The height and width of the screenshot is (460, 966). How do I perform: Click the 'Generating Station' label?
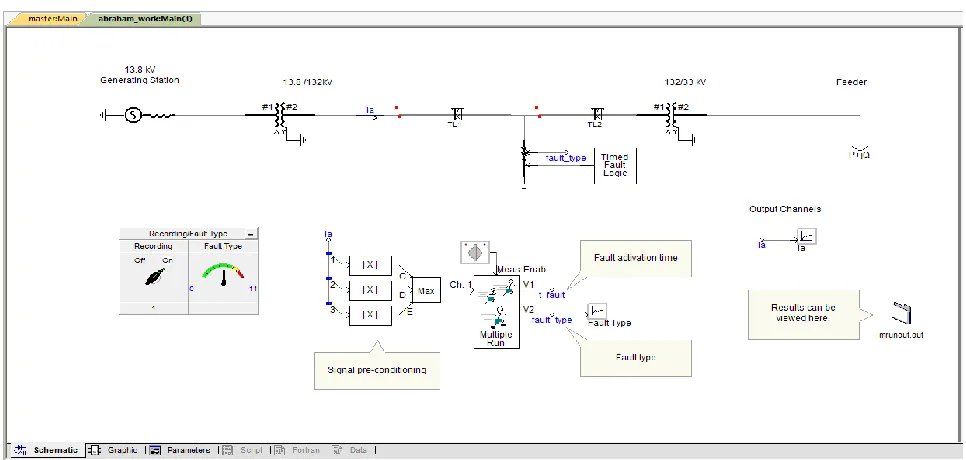coord(140,80)
